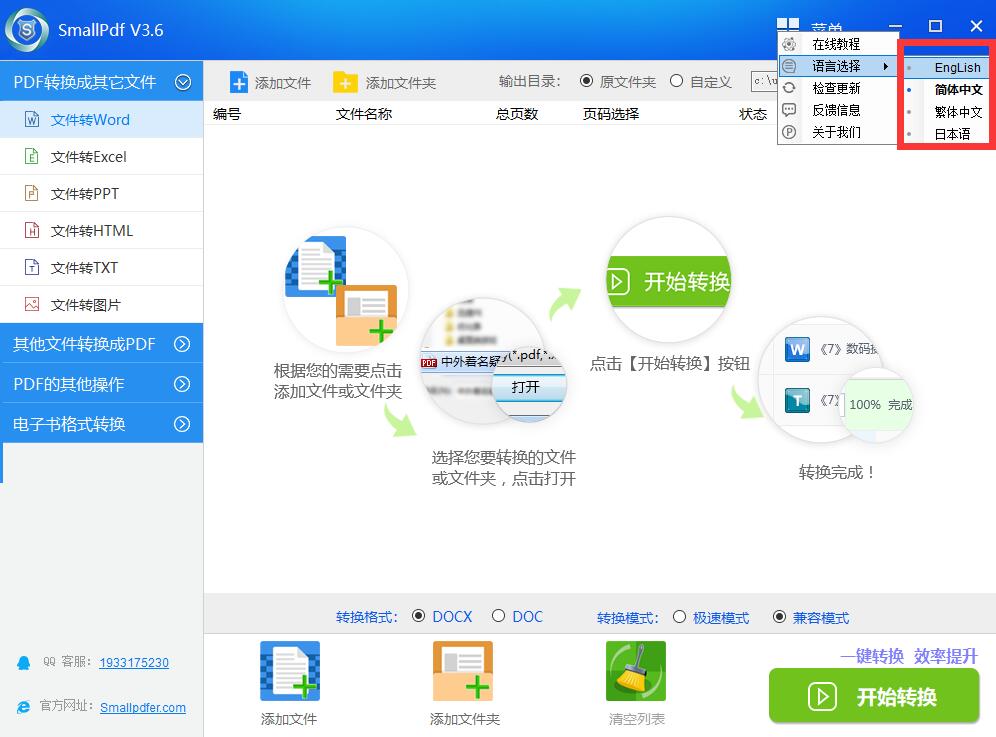Viewport: 996px width, 737px height.
Task: Click the output directory path field
Action: (764, 81)
